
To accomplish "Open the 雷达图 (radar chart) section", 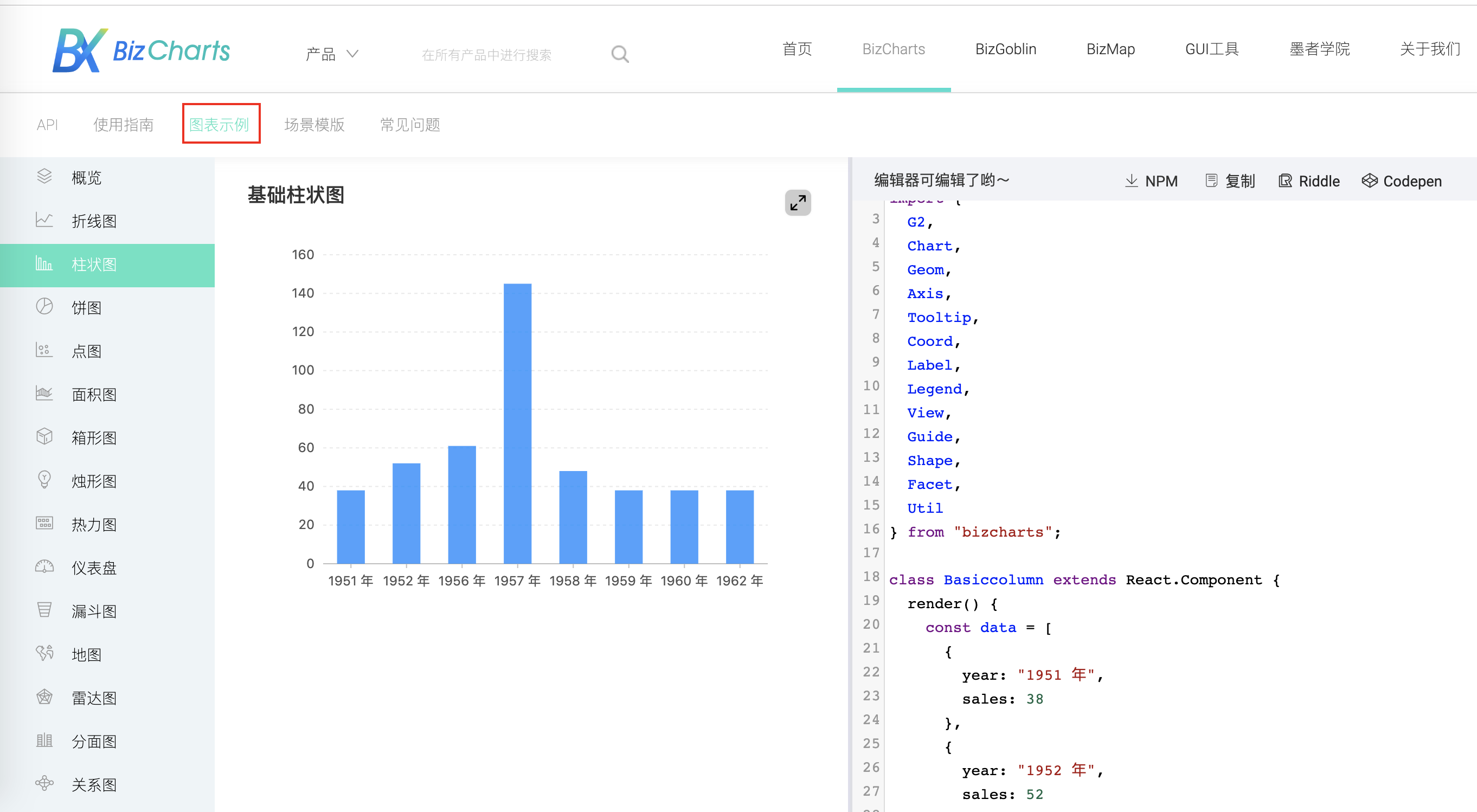I will click(x=94, y=698).
